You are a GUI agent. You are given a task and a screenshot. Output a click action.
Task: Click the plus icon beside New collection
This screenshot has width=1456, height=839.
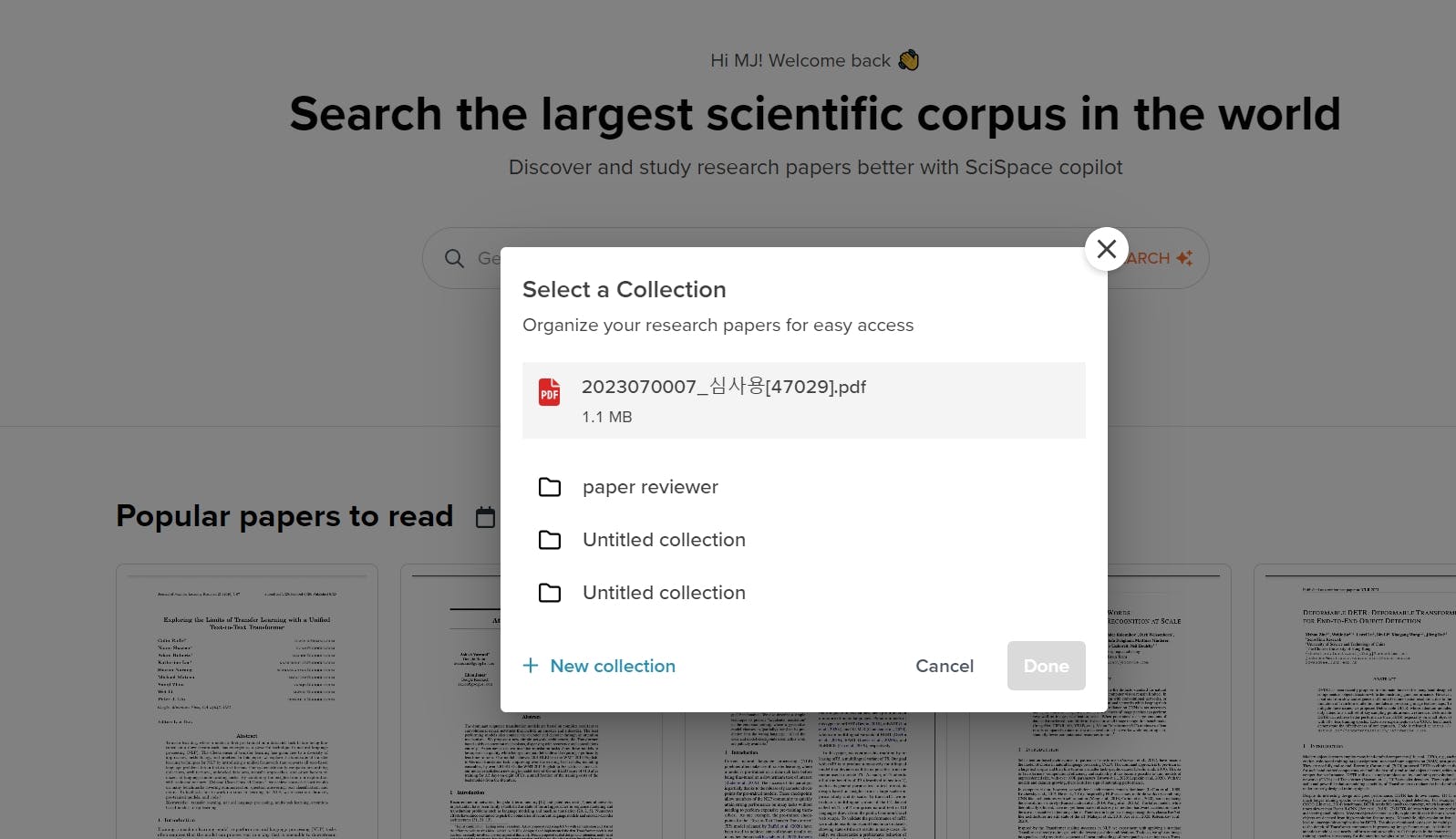click(x=531, y=666)
